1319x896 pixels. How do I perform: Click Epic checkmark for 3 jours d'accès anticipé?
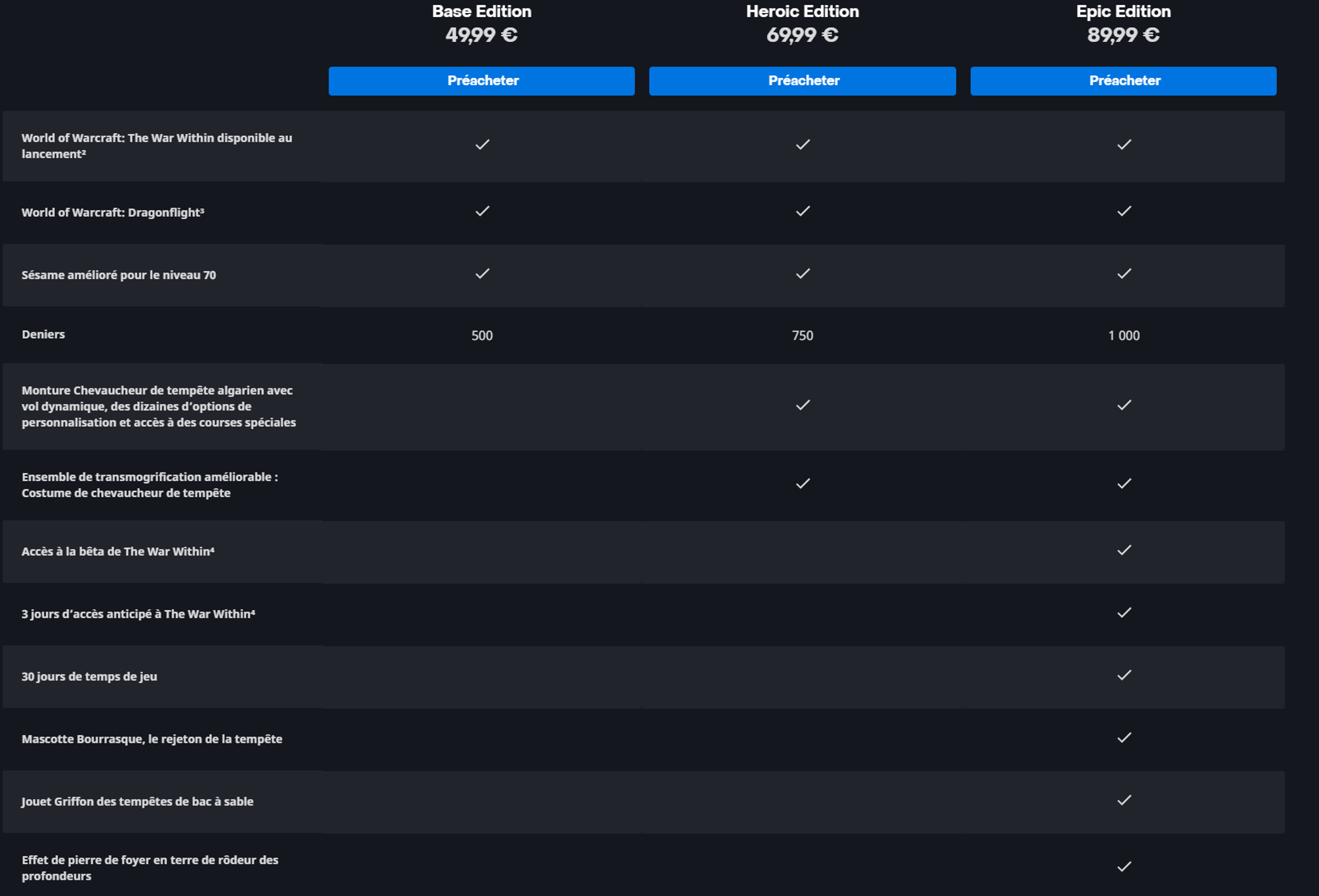point(1124,612)
